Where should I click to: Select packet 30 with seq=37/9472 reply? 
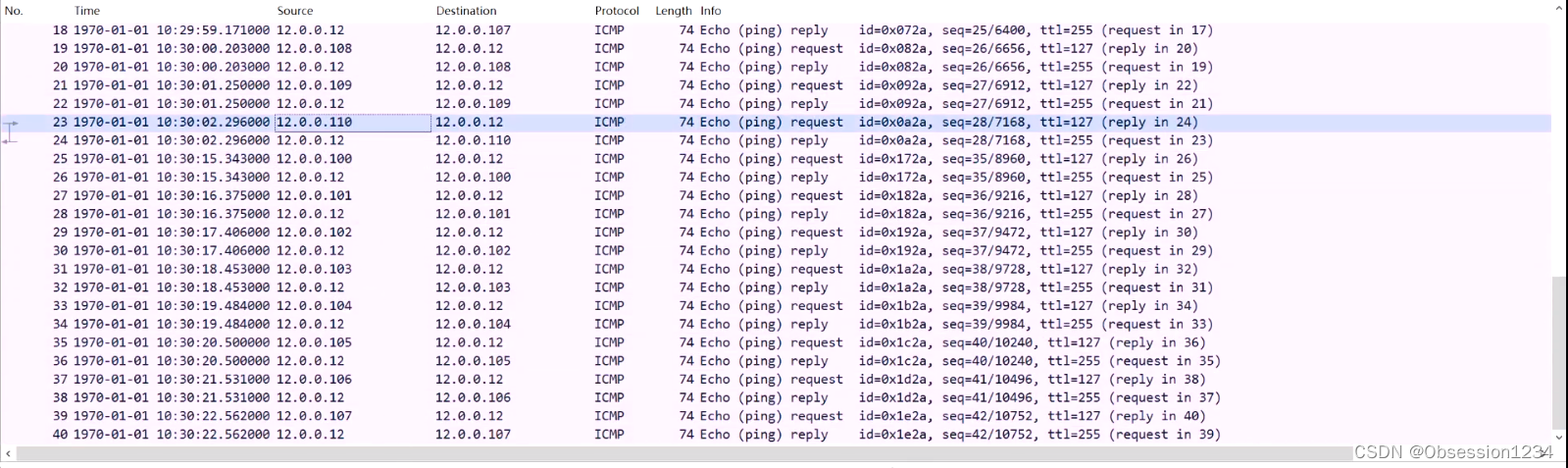point(776,250)
